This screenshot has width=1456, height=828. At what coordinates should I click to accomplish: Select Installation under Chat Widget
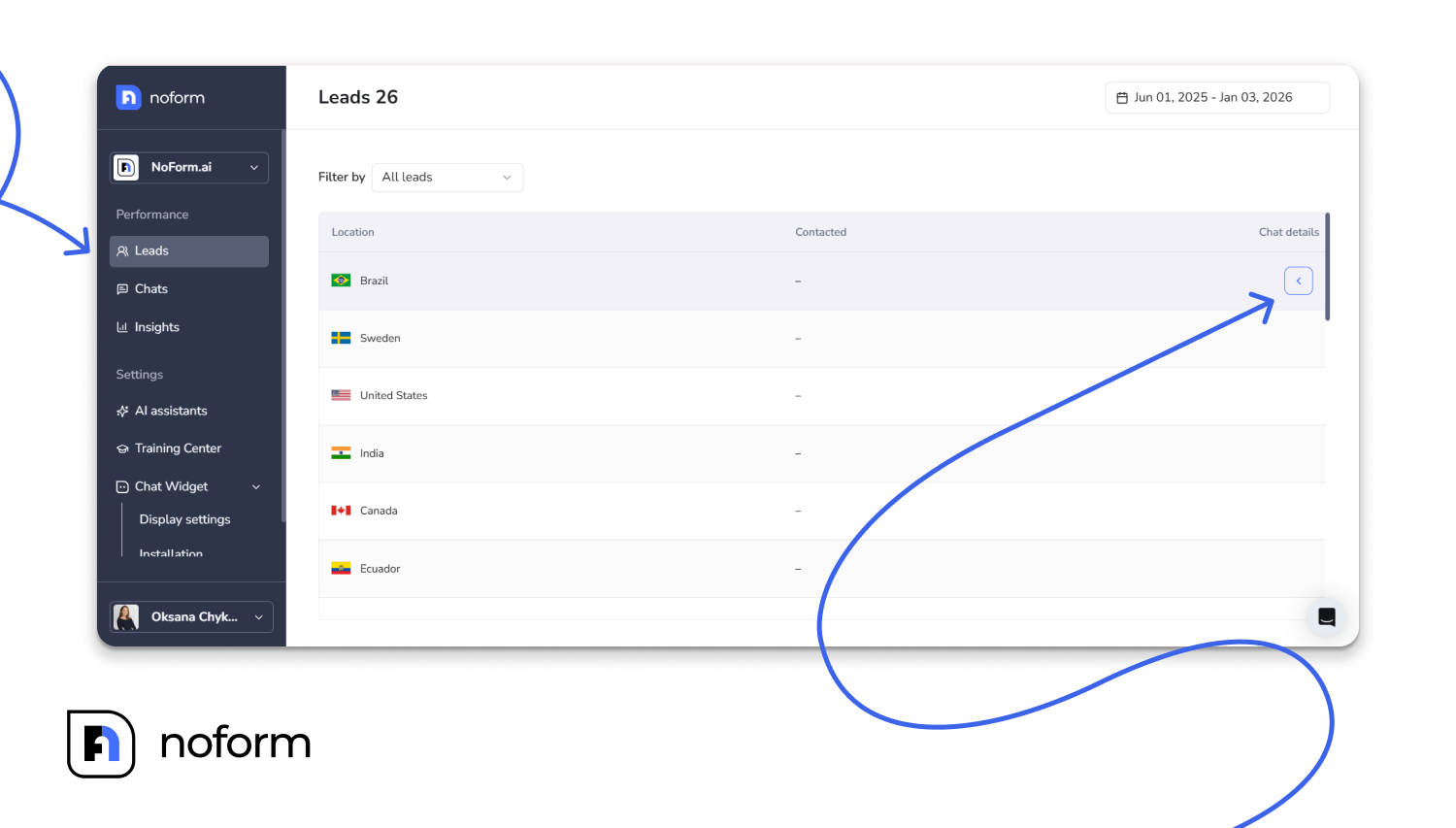171,553
